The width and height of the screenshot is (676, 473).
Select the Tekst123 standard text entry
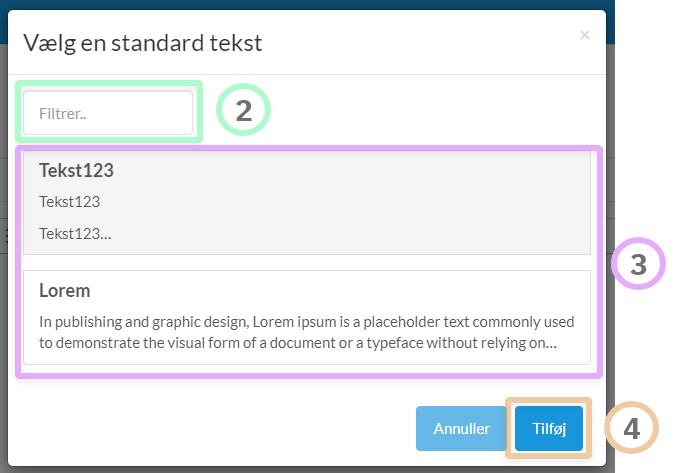point(307,203)
